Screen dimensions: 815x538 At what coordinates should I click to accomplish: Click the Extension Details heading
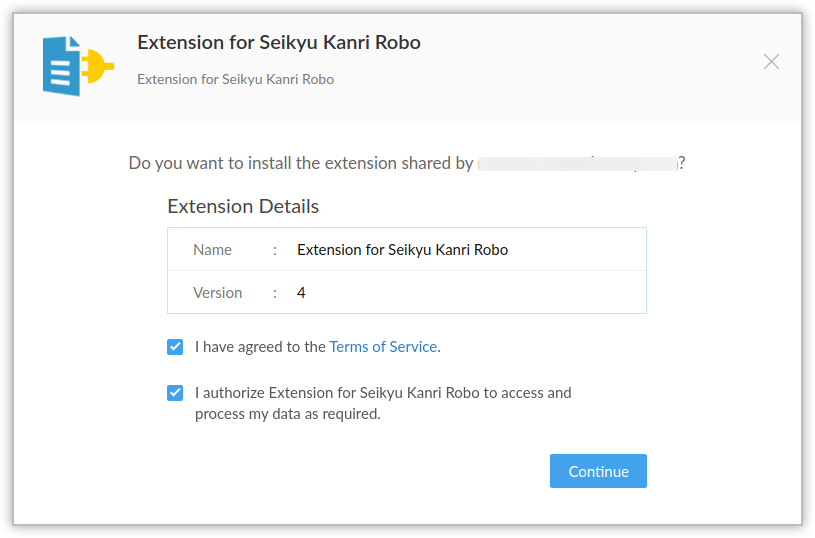pyautogui.click(x=243, y=207)
